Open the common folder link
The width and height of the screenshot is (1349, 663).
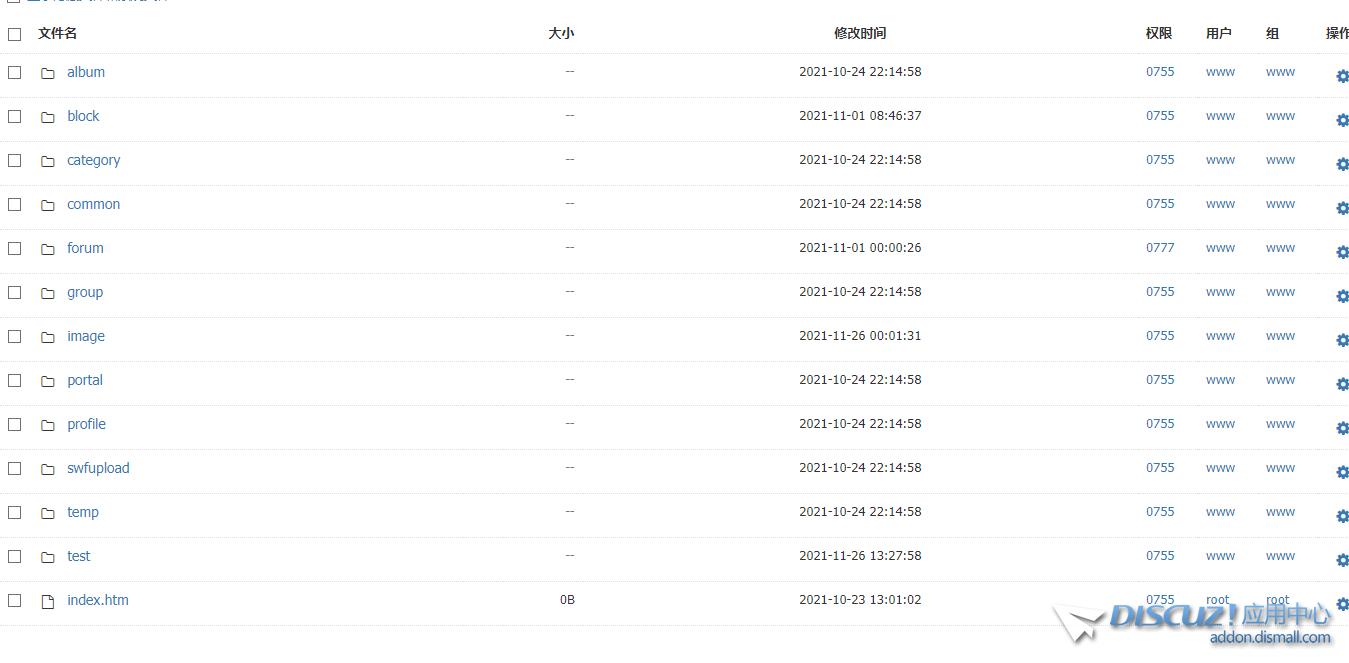coord(93,204)
